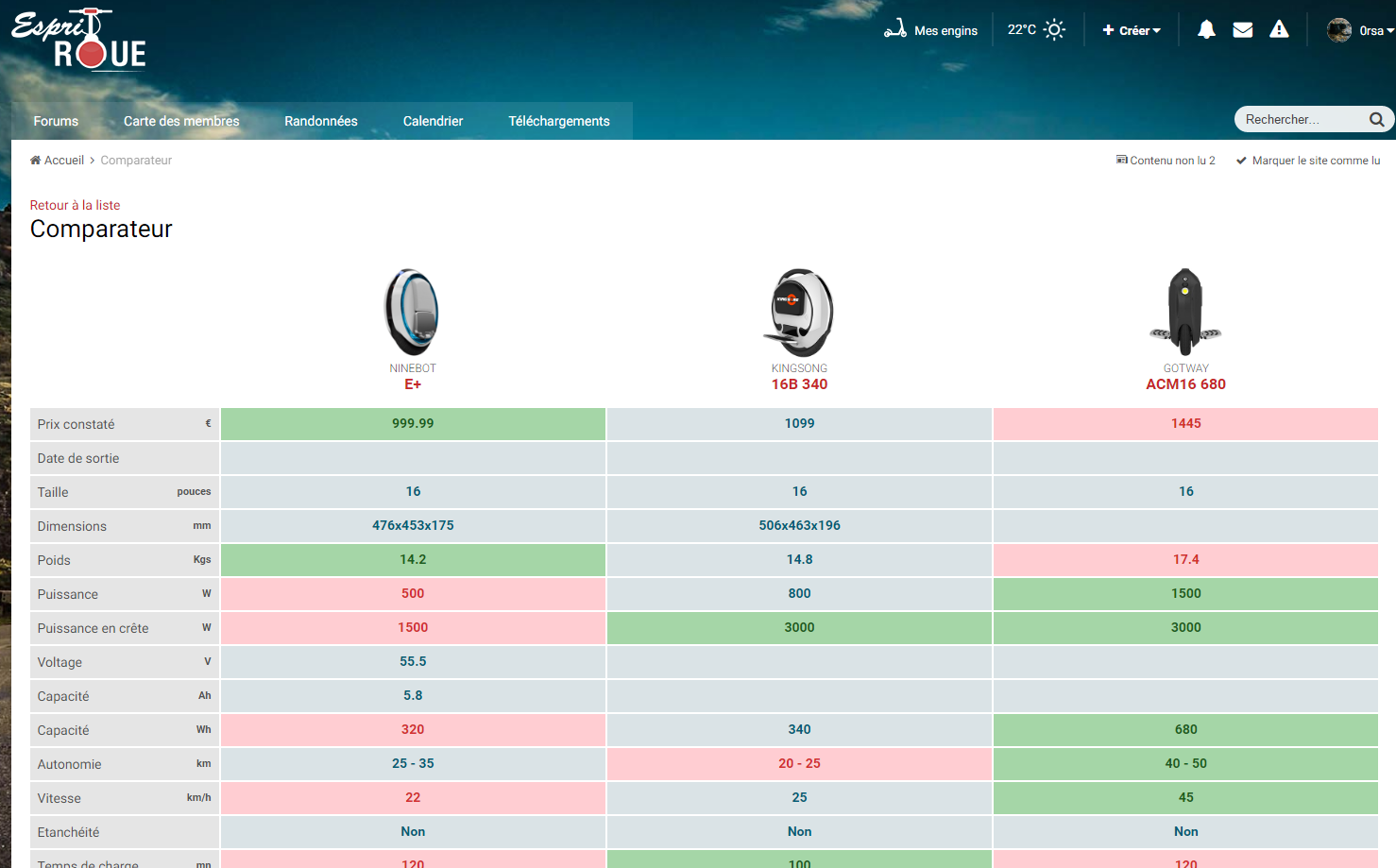The image size is (1396, 868).
Task: Open the Kingsong 16B 340 link
Action: [x=799, y=384]
